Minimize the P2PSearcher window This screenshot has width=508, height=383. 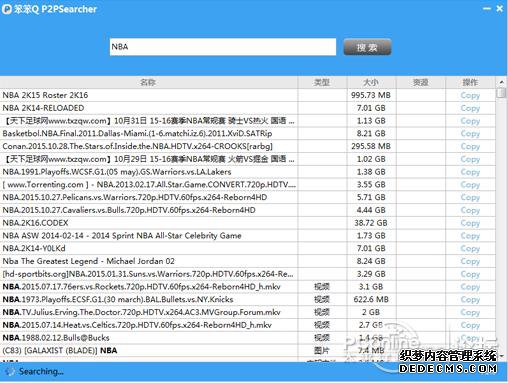[487, 9]
